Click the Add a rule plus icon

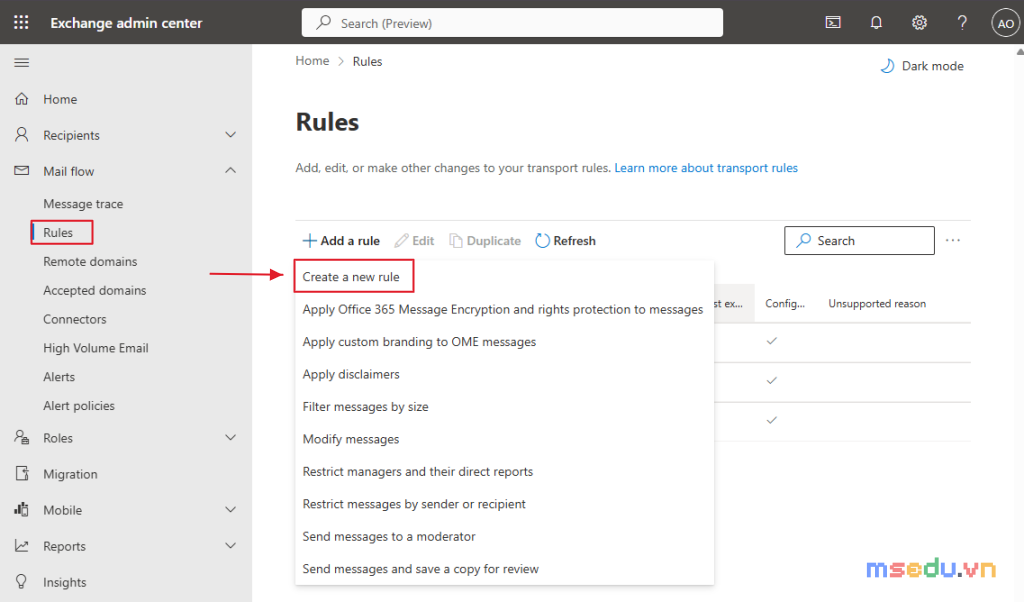tap(310, 241)
